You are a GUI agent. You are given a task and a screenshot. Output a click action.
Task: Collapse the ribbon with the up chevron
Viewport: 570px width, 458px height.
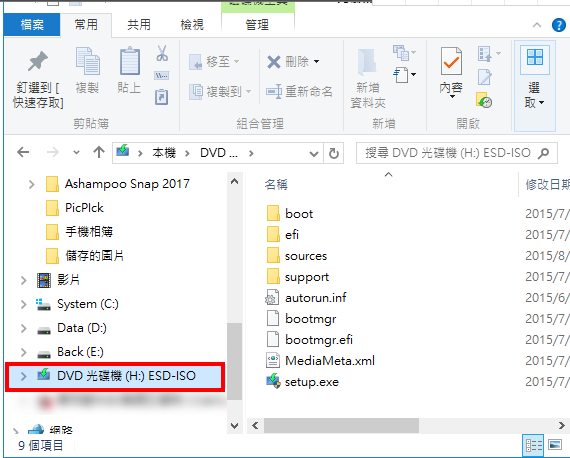coord(537,25)
